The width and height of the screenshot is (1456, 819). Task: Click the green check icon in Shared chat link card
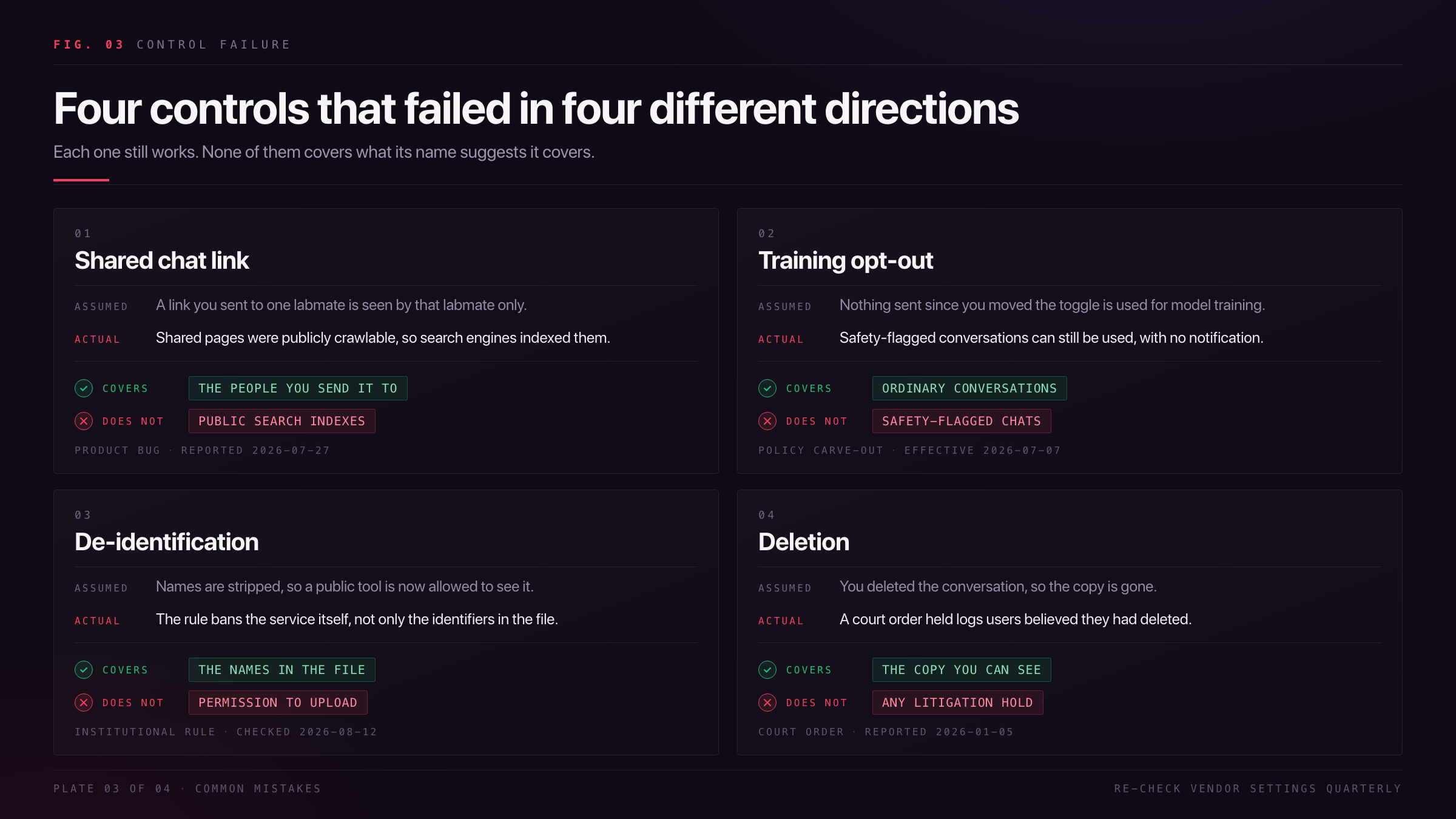[84, 388]
